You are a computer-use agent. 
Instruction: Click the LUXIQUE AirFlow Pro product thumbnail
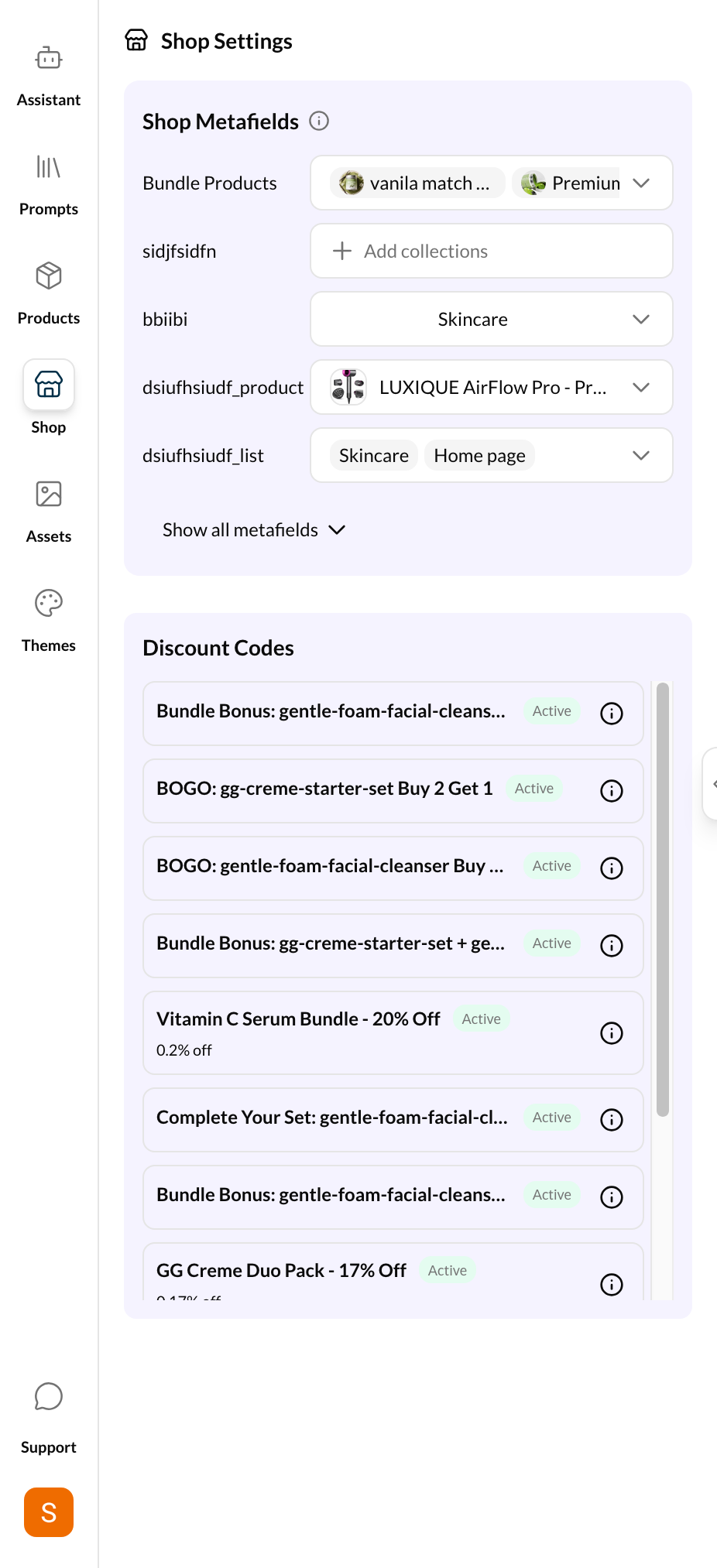pyautogui.click(x=348, y=387)
